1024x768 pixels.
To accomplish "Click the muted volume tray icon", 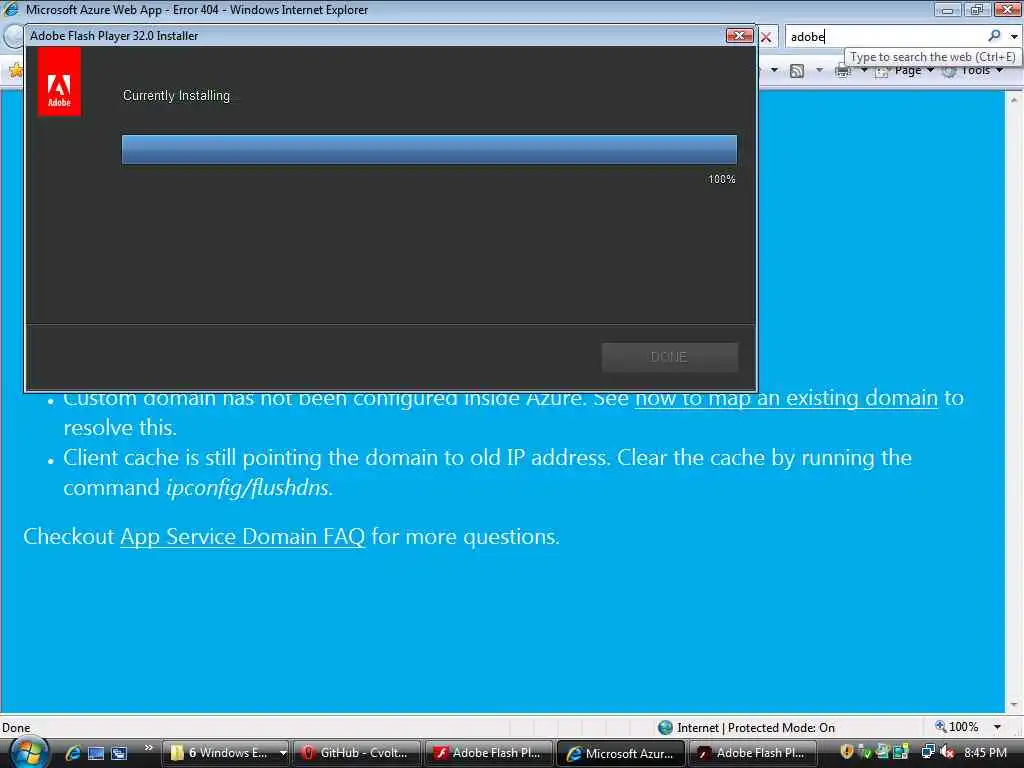I will click(947, 752).
